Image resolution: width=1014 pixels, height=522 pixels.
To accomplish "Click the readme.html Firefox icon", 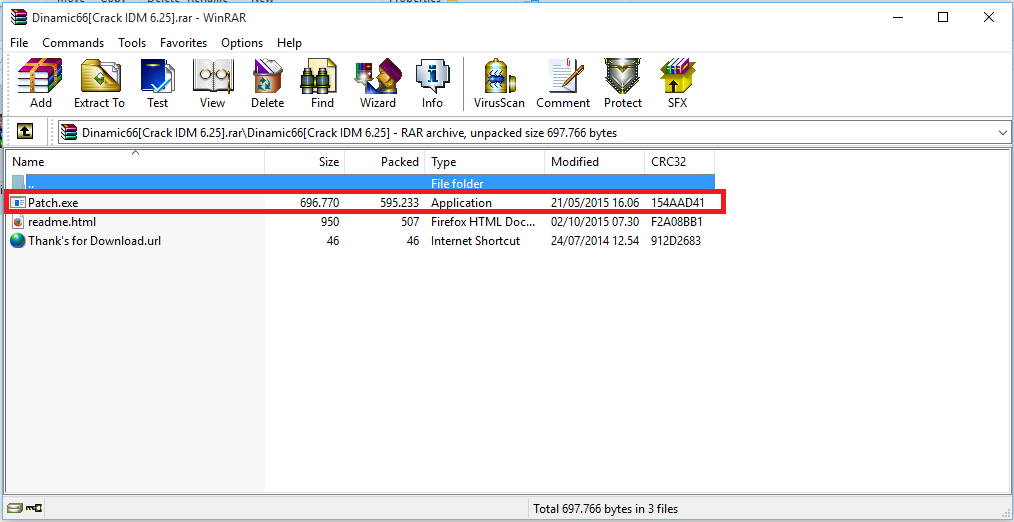I will tap(18, 222).
